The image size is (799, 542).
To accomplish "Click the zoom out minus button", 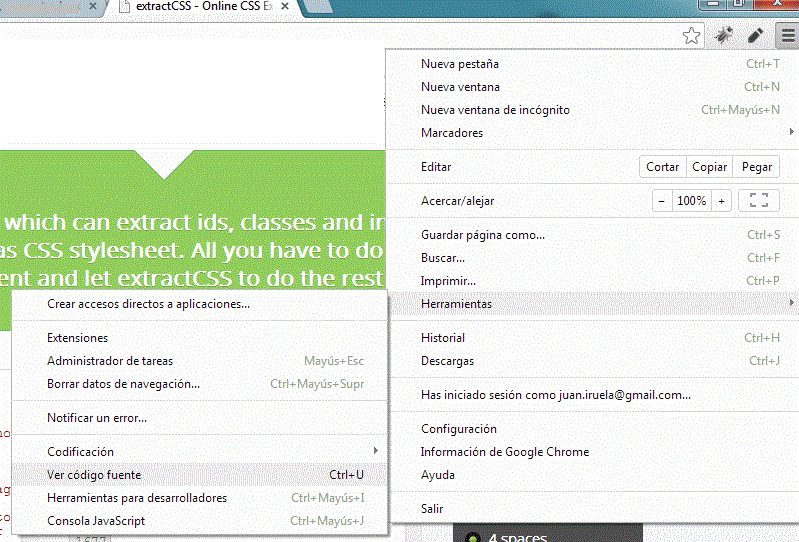I will pyautogui.click(x=662, y=200).
